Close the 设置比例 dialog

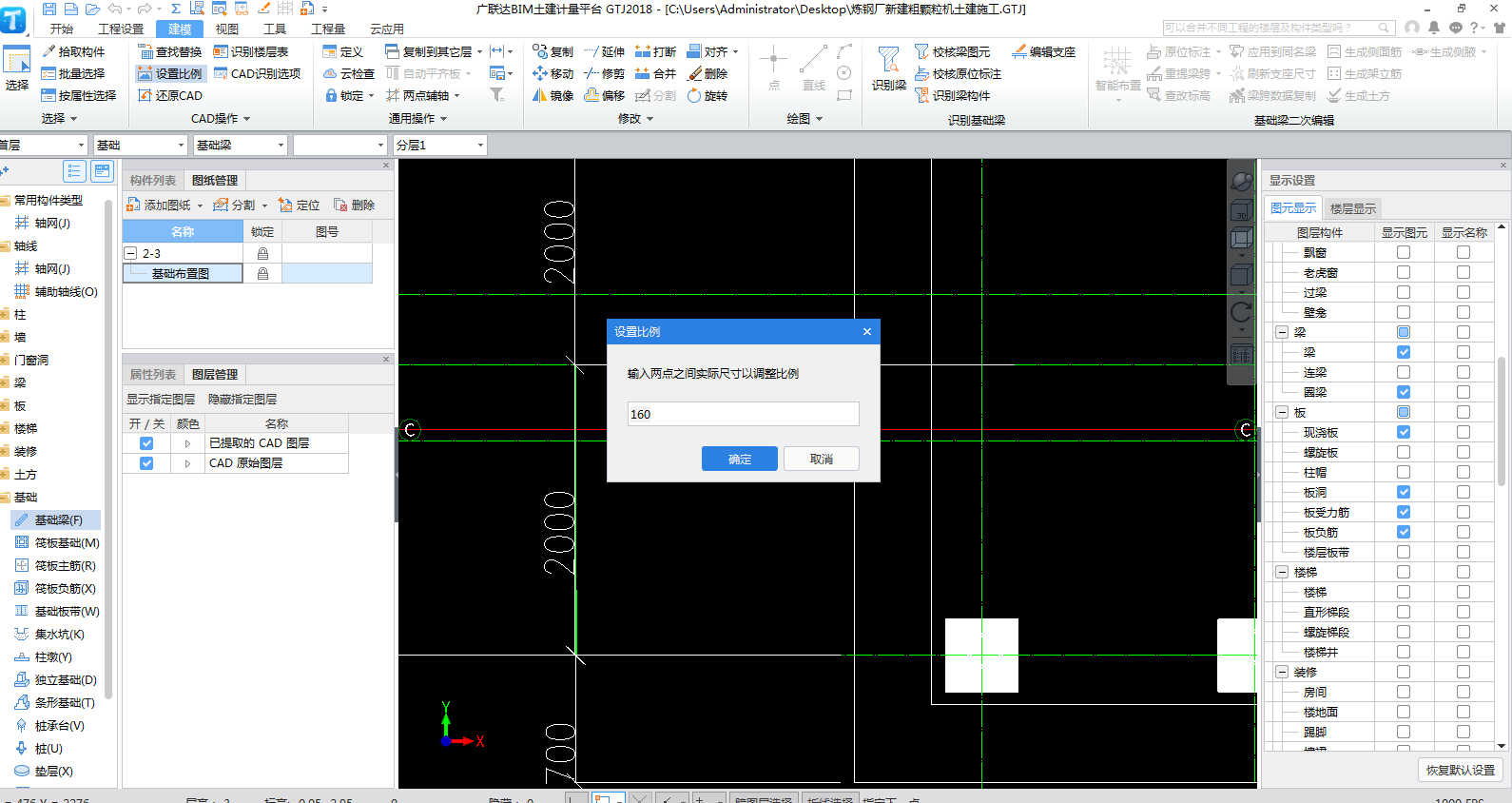867,331
